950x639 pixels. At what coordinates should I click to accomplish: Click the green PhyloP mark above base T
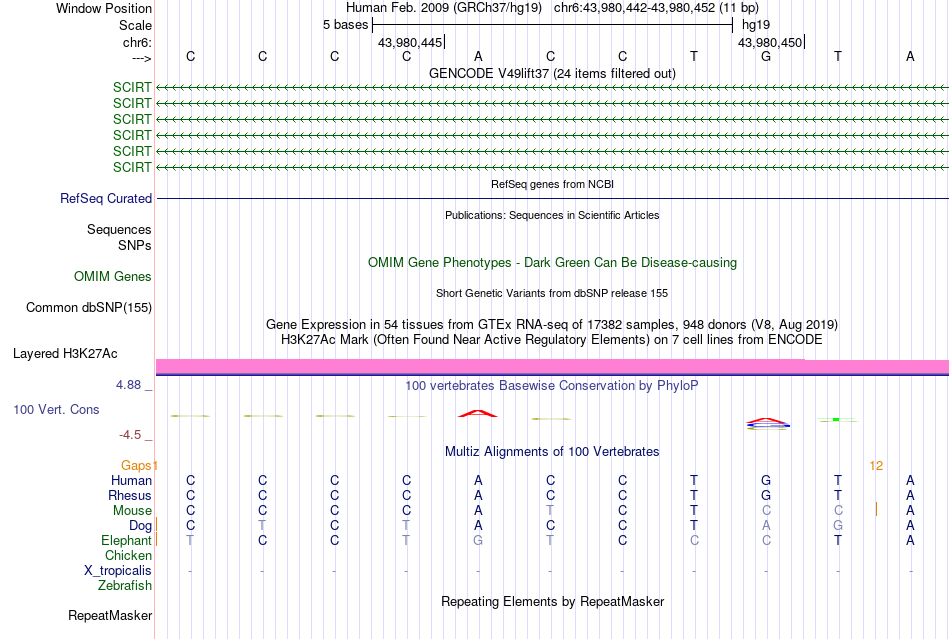[837, 419]
